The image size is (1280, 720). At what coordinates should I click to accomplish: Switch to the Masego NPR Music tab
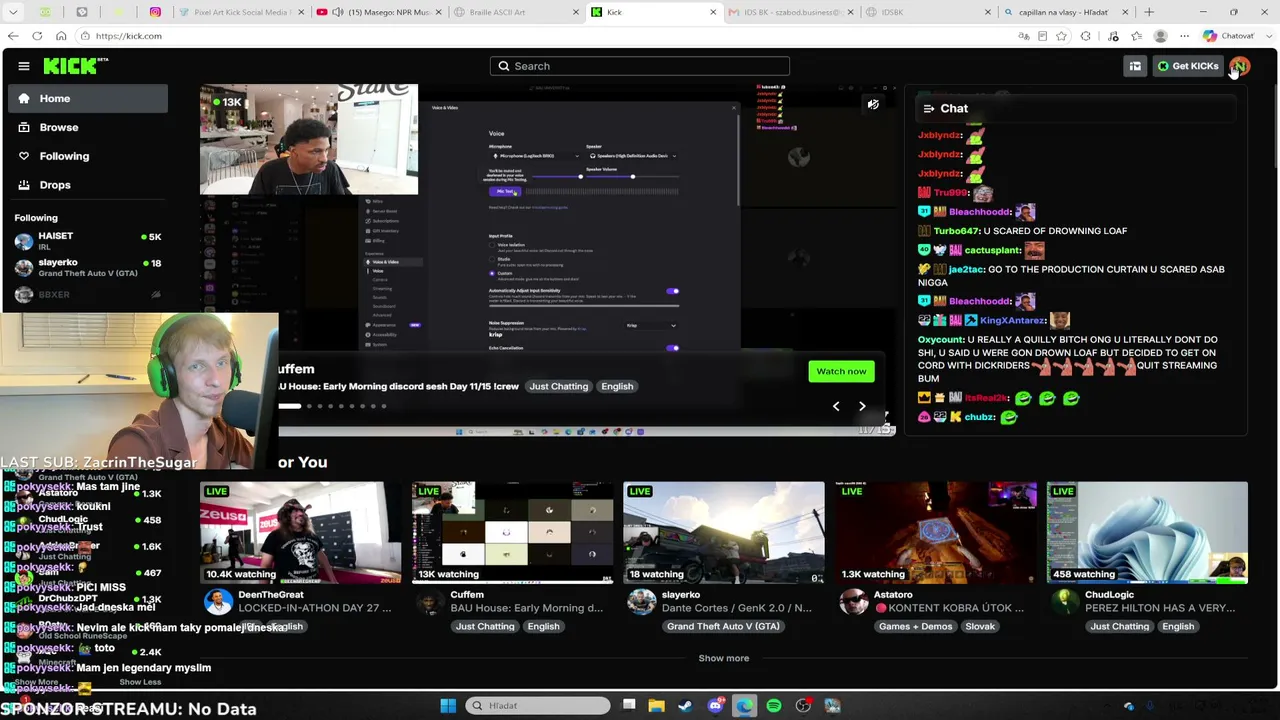[x=377, y=12]
